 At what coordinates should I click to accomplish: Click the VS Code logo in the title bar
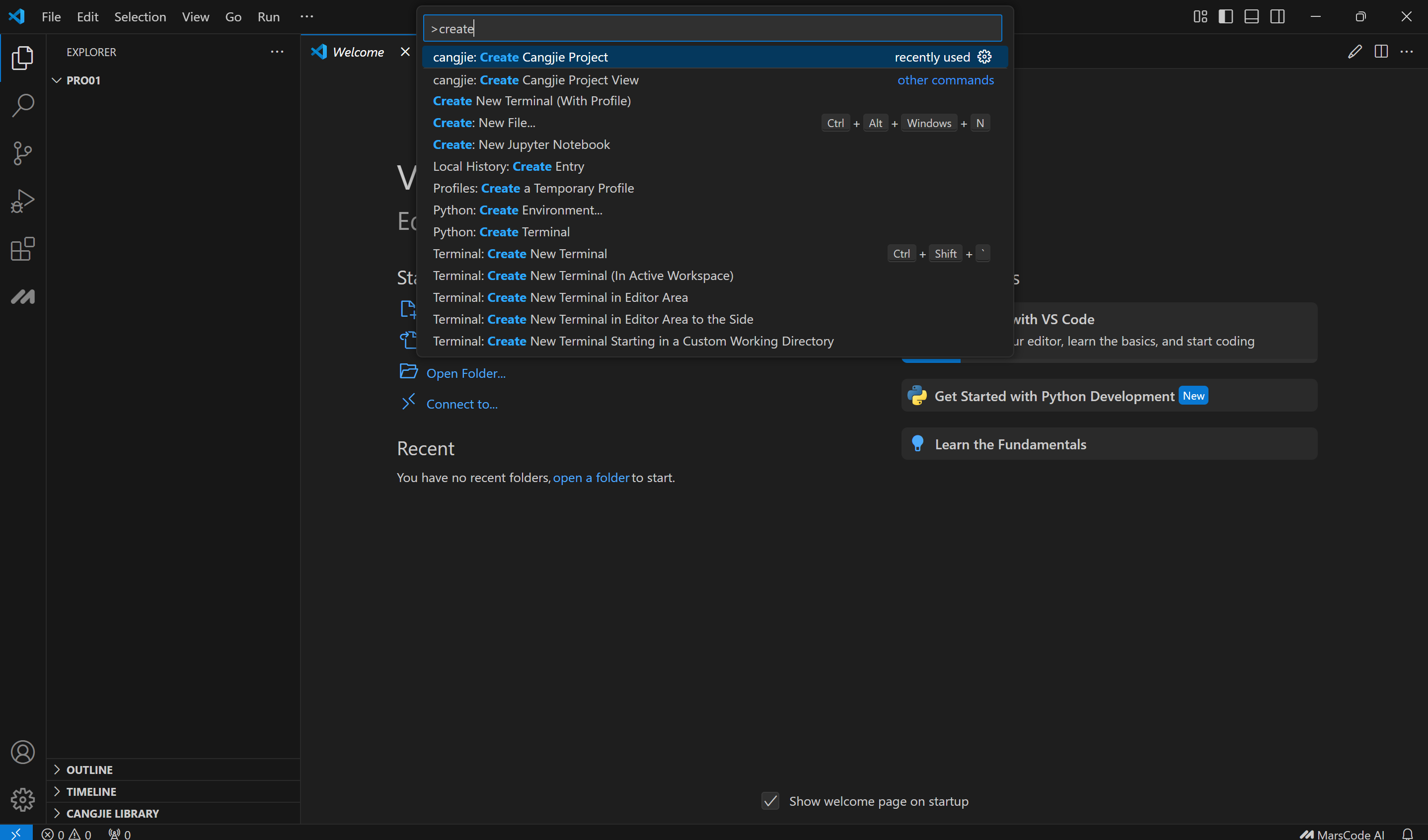point(16,16)
